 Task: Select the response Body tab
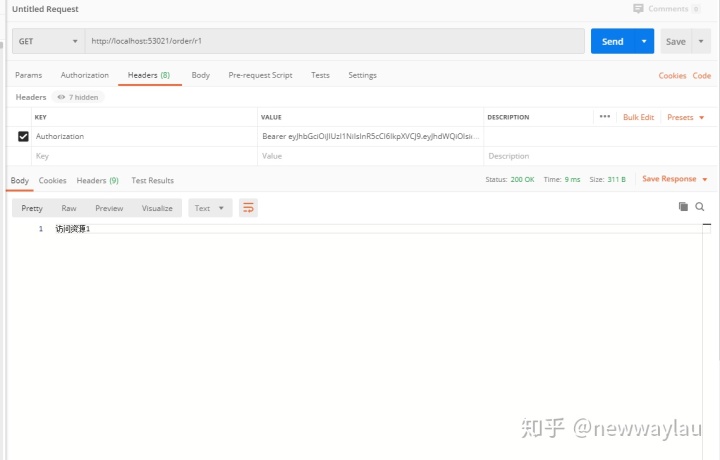click(20, 180)
